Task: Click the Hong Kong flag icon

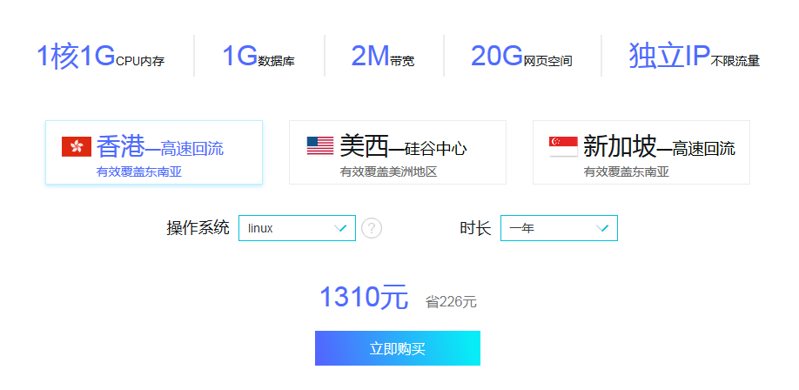Action: (x=76, y=147)
